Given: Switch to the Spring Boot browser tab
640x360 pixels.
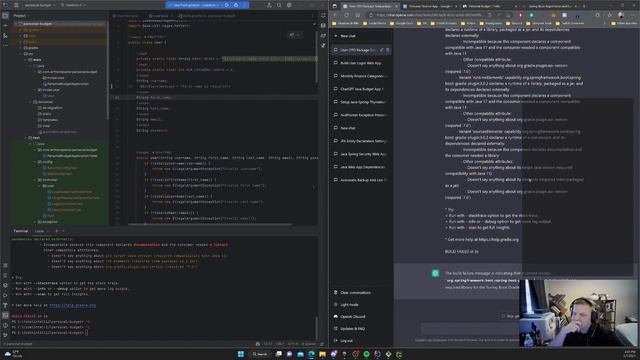Looking at the screenshot, I should click(x=551, y=6).
